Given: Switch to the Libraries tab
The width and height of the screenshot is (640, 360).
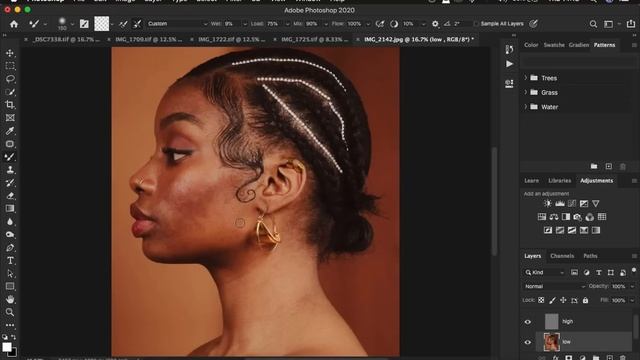Looking at the screenshot, I should pyautogui.click(x=560, y=180).
